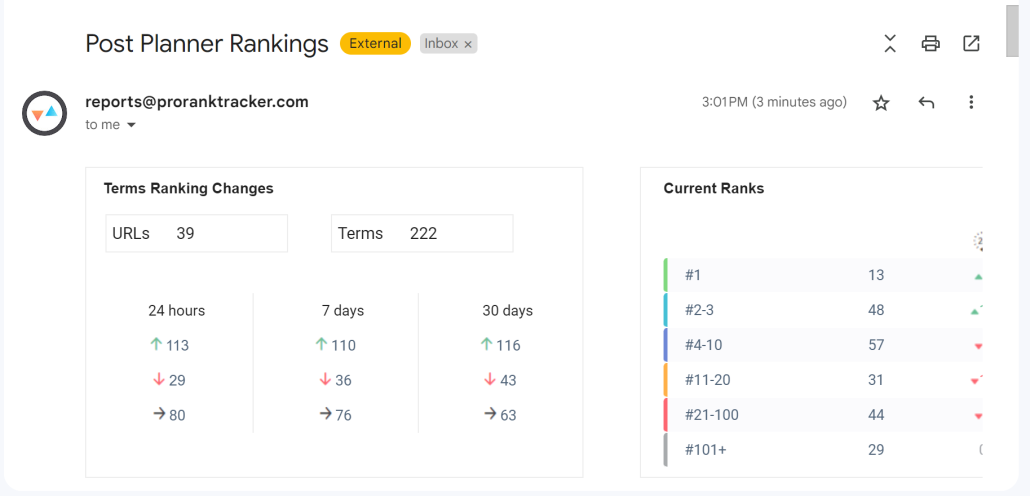The height and width of the screenshot is (496, 1030).
Task: Click the 'Current Ranks' heading
Action: pos(714,189)
